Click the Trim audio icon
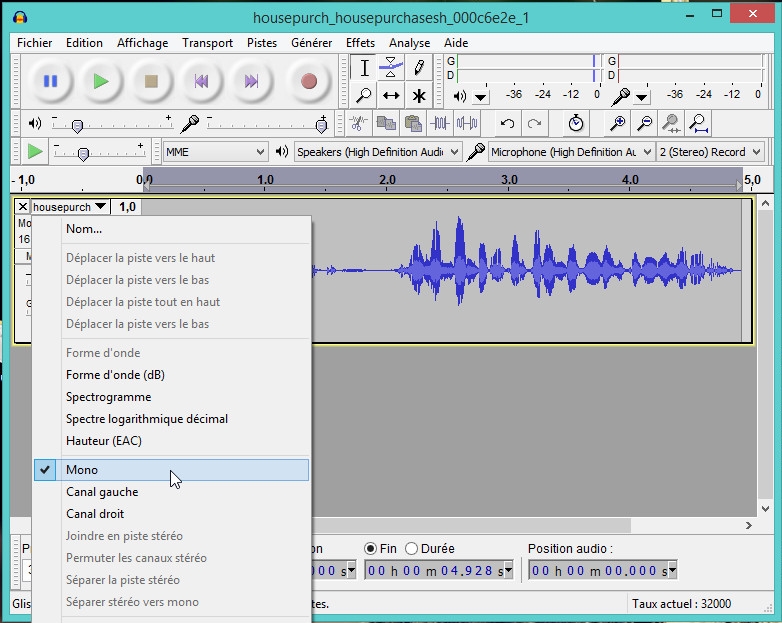The width and height of the screenshot is (782, 623). (x=440, y=123)
